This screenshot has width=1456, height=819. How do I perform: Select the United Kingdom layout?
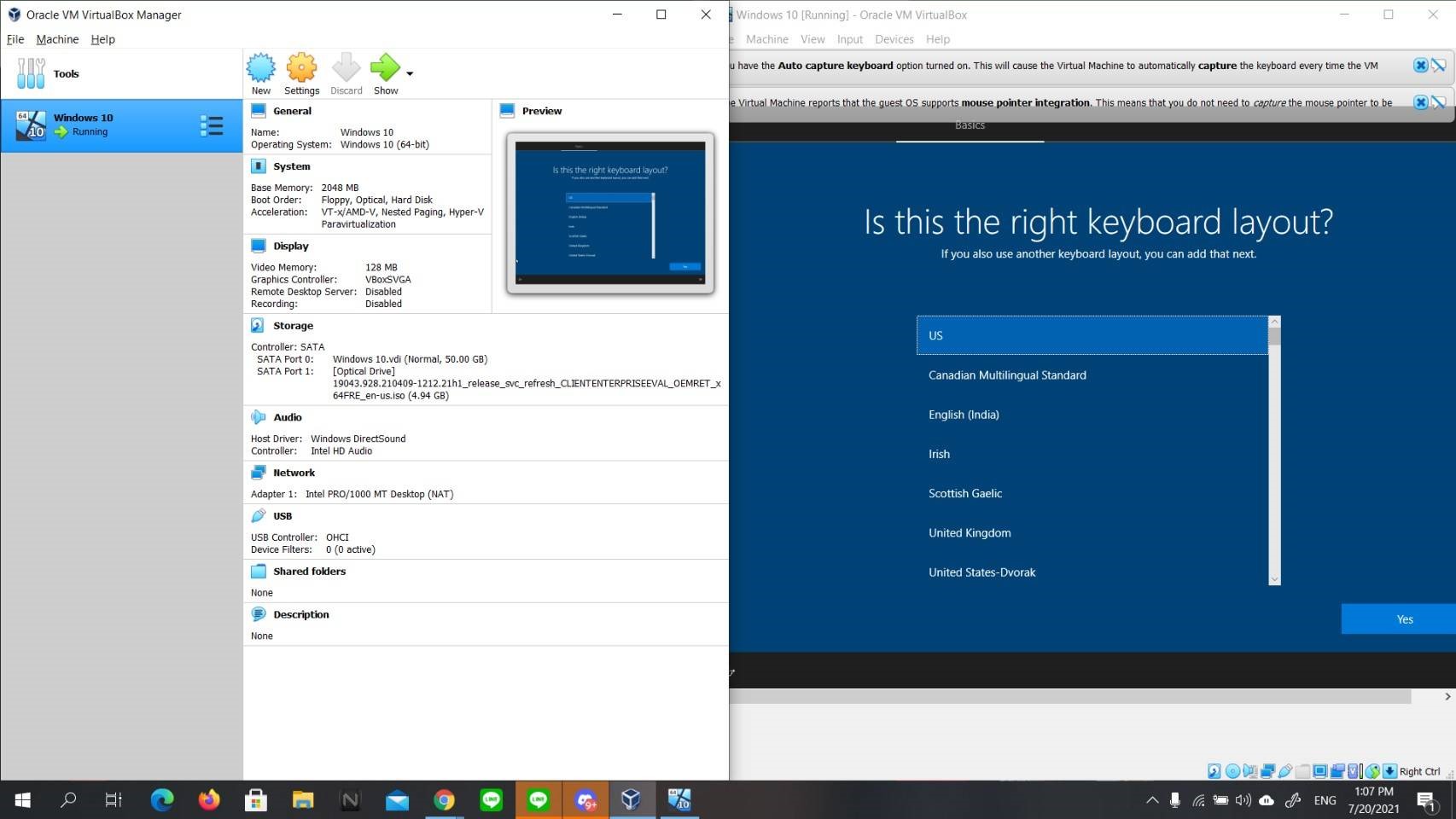point(1092,533)
